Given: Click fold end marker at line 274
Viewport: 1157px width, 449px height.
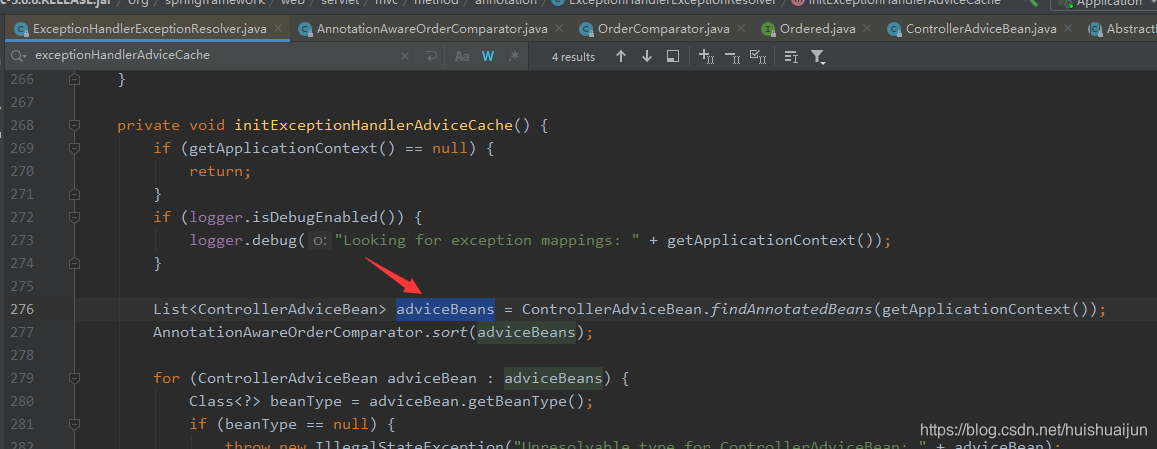Looking at the screenshot, I should [74, 263].
